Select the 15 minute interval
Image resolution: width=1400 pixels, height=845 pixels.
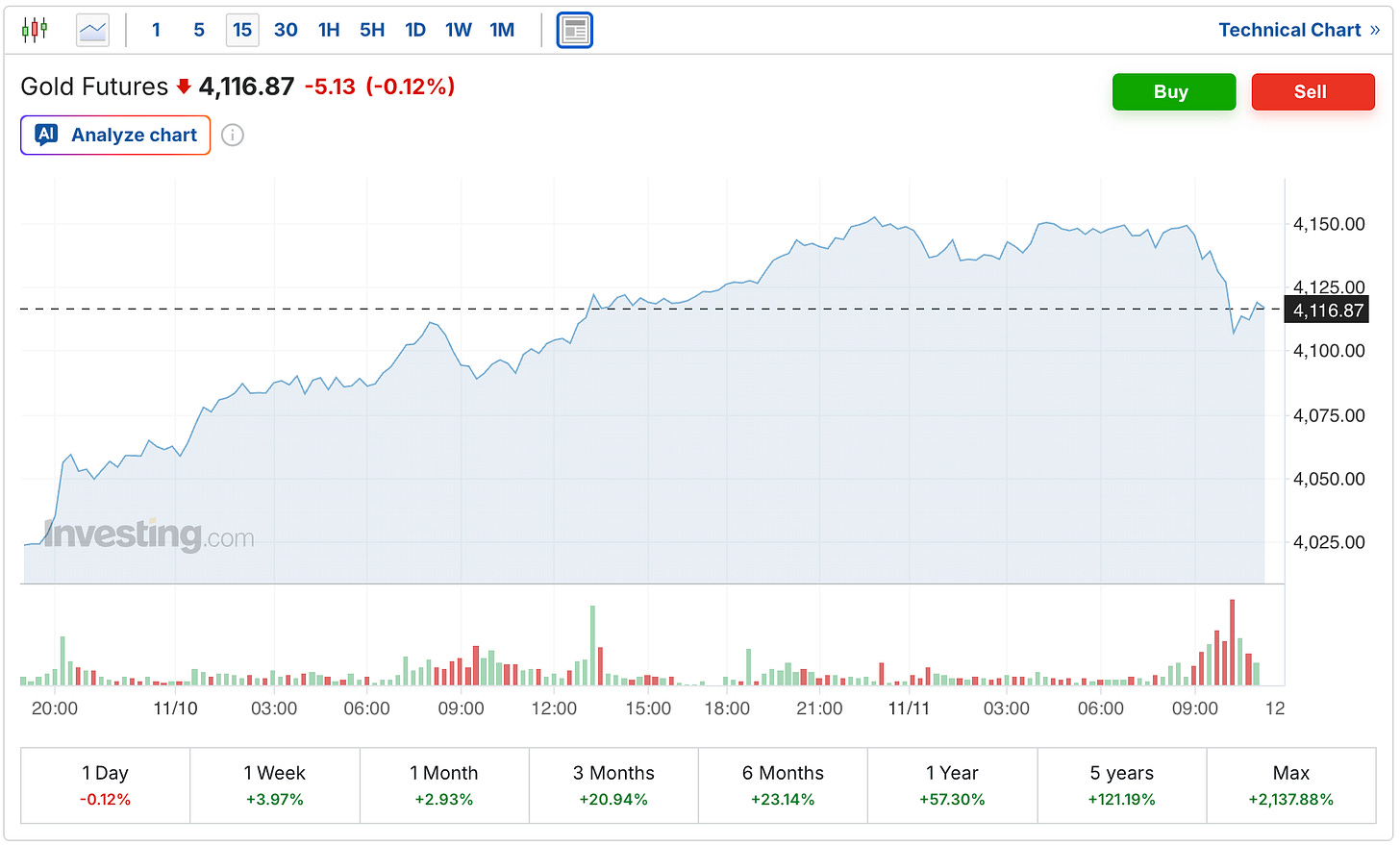[242, 30]
